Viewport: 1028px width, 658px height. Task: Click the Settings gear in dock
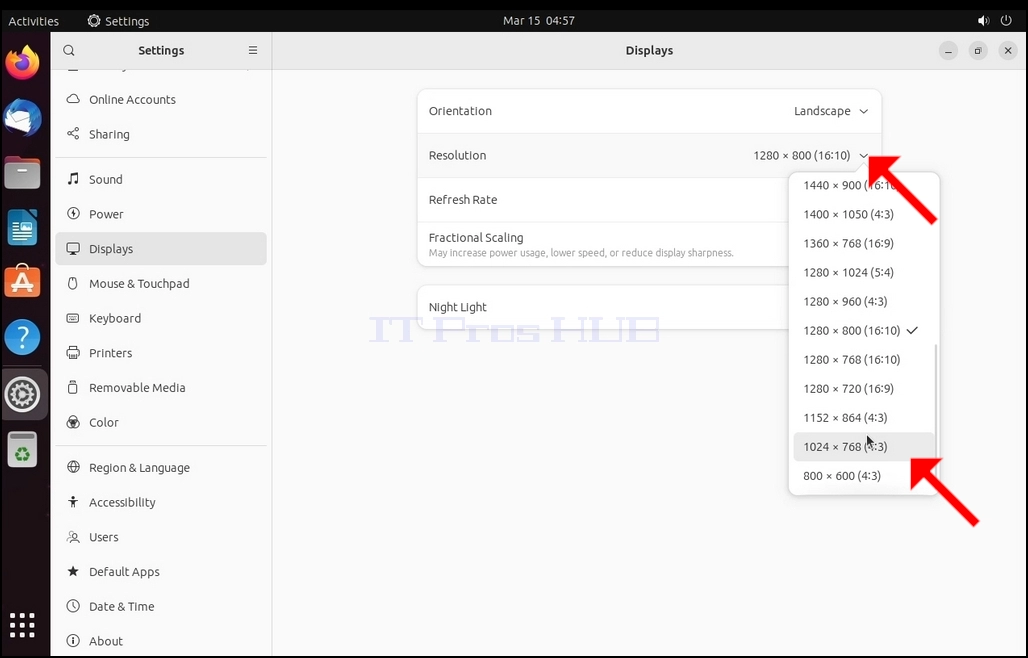(x=22, y=395)
